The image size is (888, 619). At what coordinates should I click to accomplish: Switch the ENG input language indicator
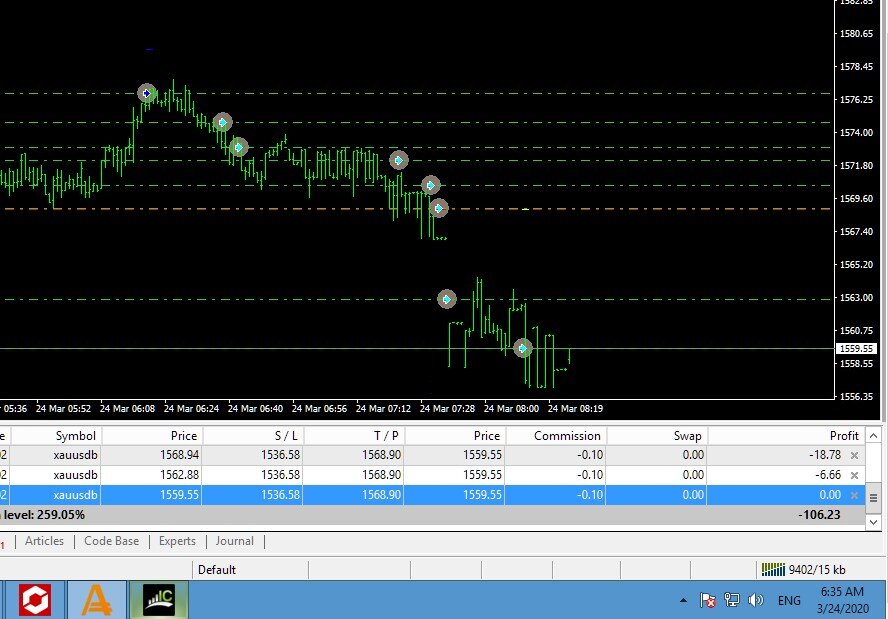tap(789, 600)
